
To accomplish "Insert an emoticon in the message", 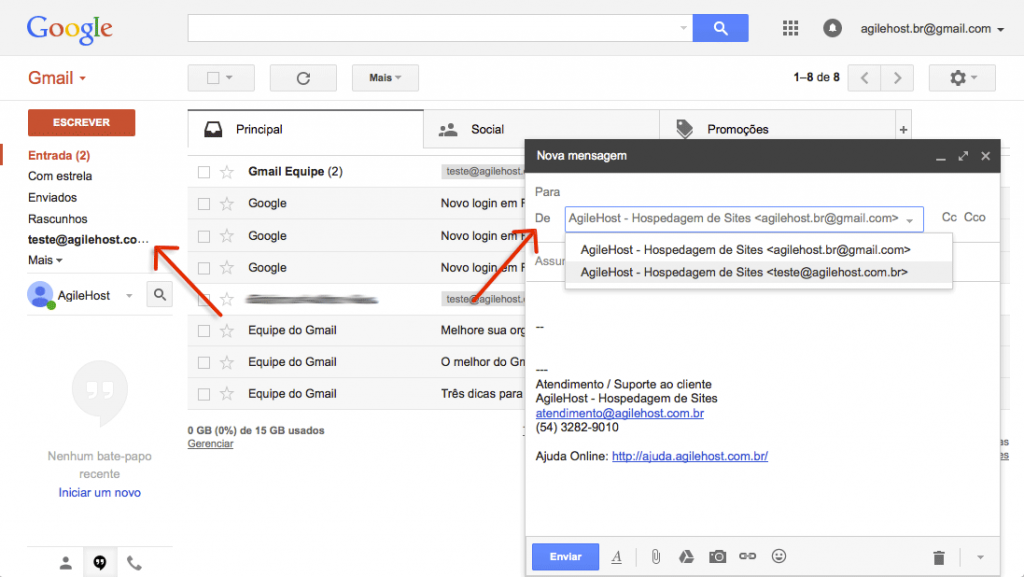I will pos(778,556).
